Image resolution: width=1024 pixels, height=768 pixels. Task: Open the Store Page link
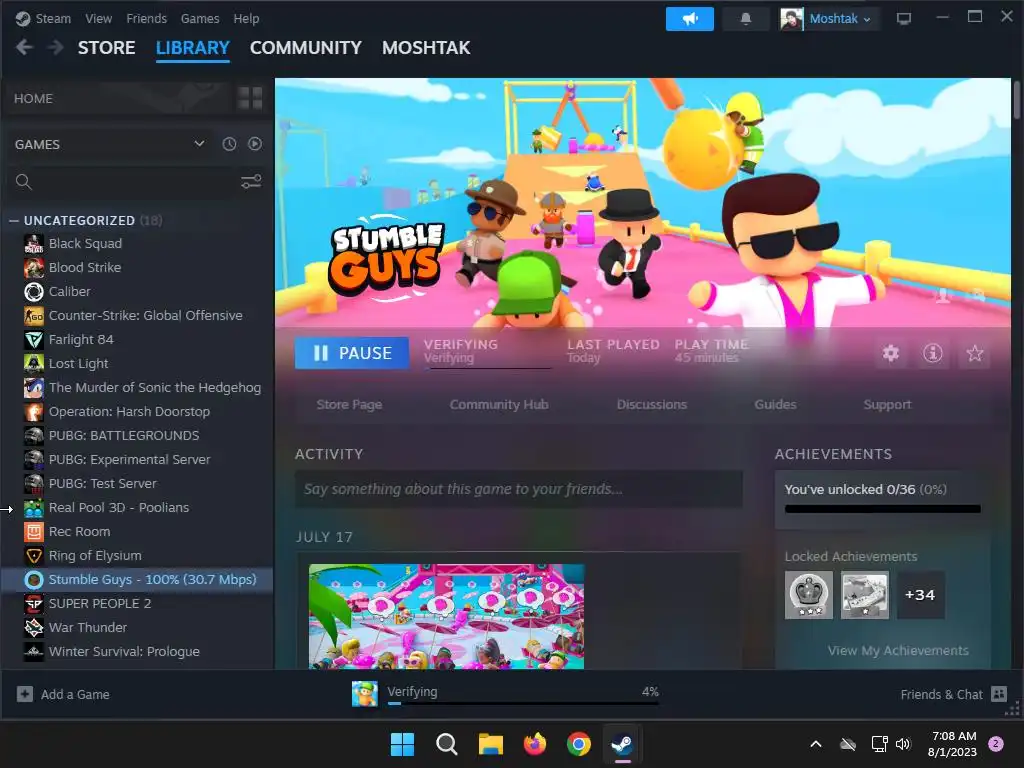coord(349,405)
